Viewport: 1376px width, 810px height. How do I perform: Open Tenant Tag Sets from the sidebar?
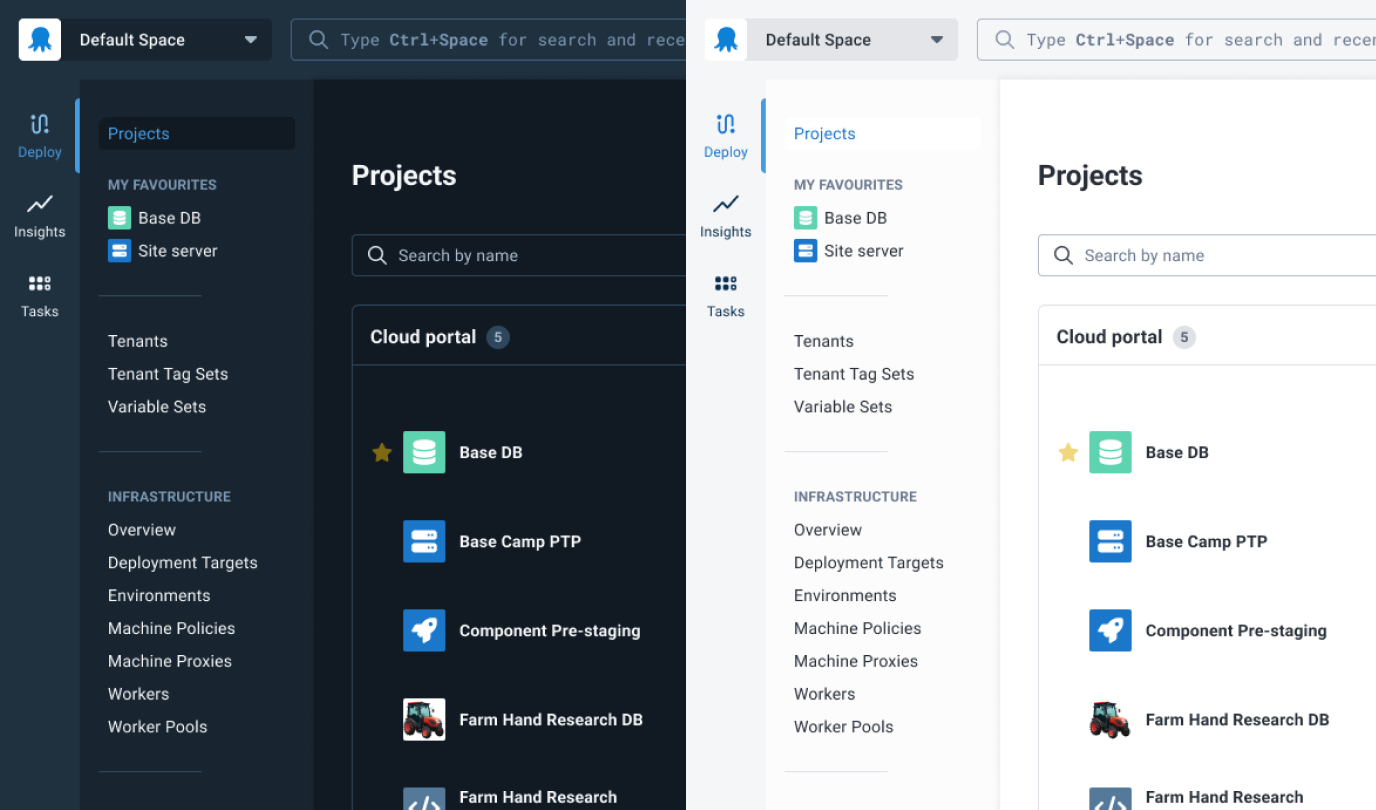[167, 373]
